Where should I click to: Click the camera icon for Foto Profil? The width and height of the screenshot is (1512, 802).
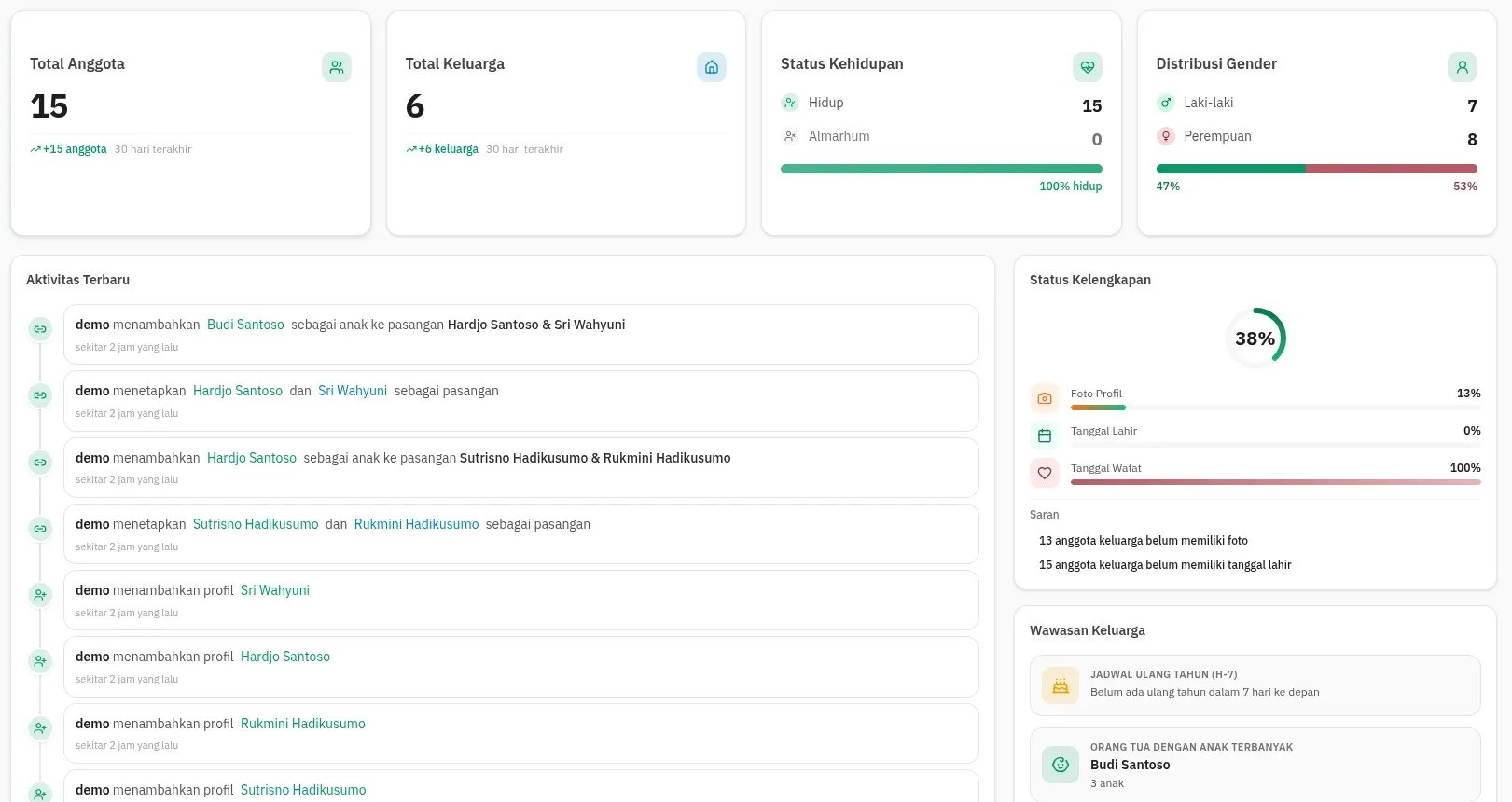[1045, 398]
